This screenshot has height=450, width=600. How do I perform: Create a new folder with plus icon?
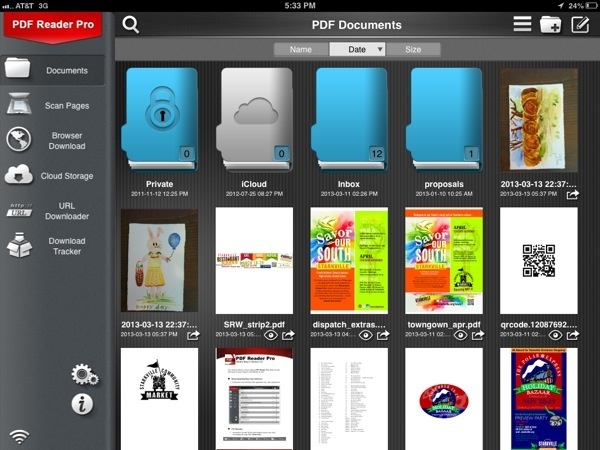point(550,25)
